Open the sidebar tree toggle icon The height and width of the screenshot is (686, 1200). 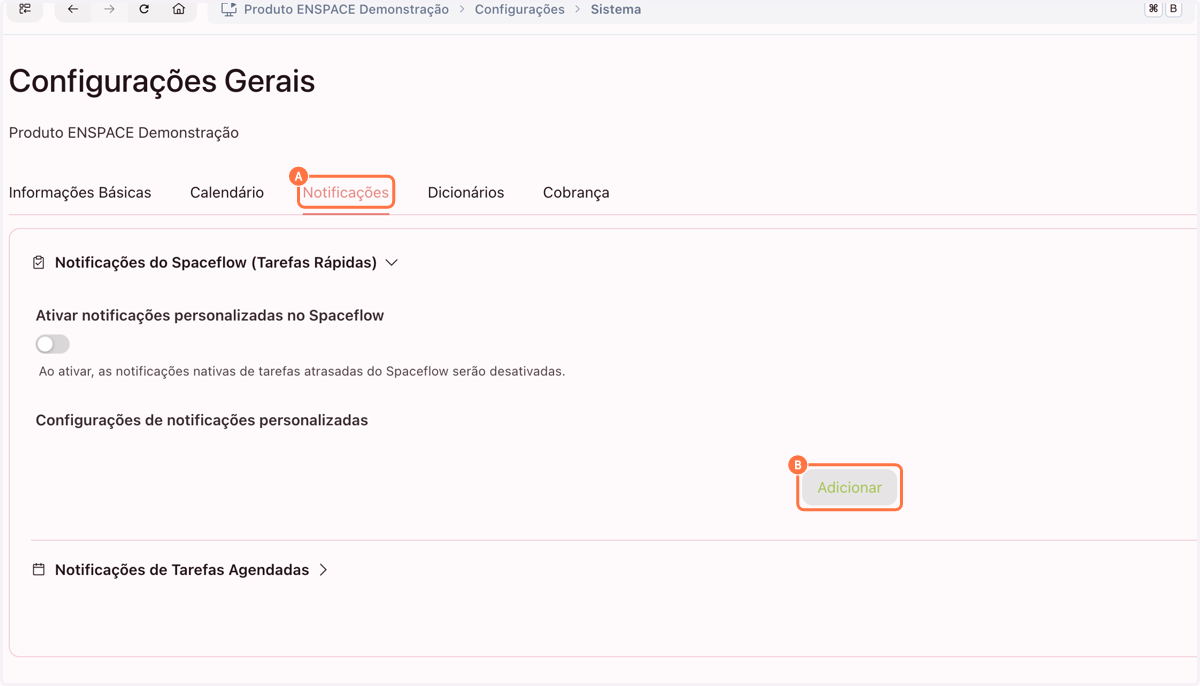[x=25, y=9]
